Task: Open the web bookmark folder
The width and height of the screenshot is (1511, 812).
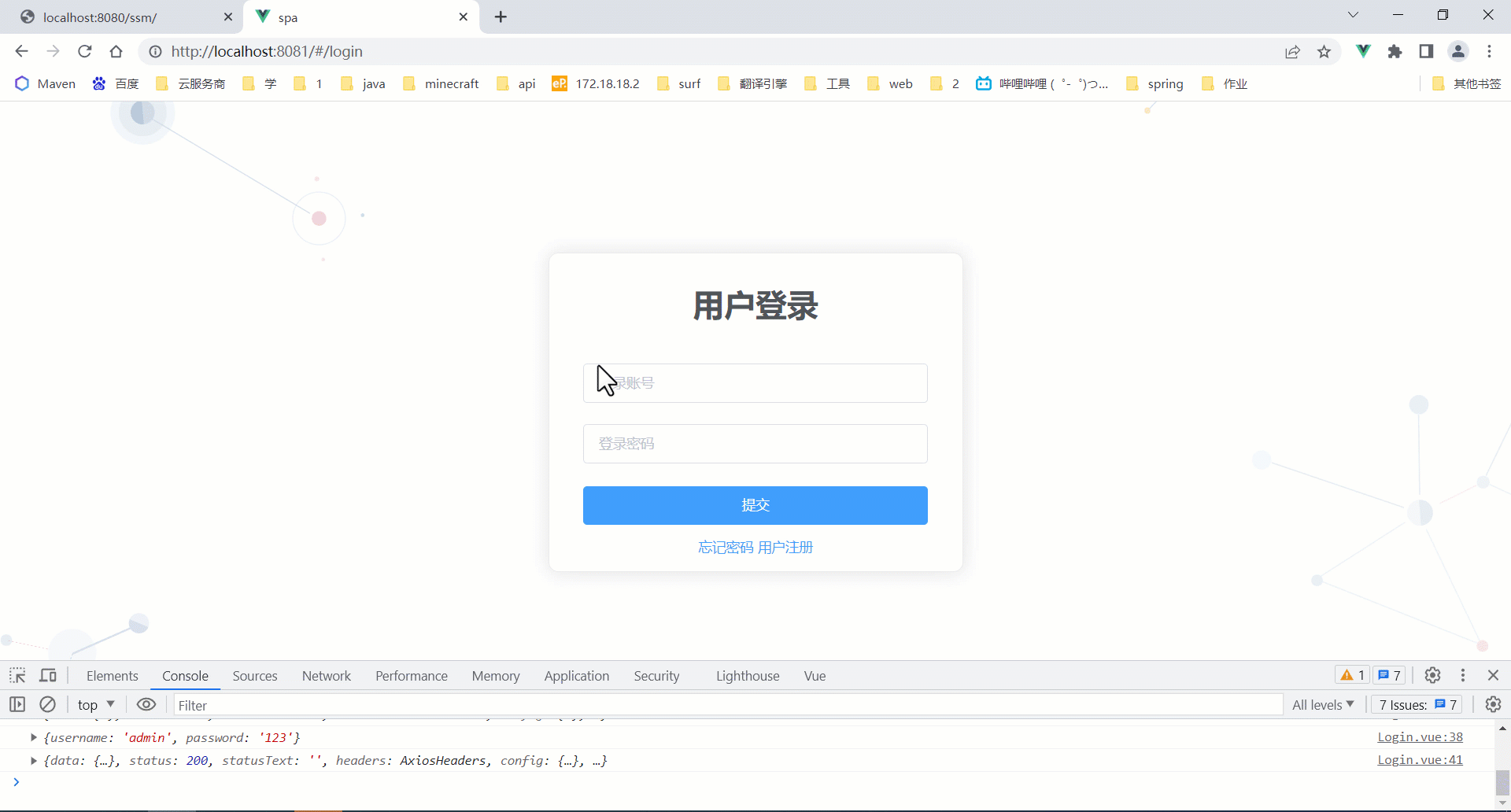Action: click(890, 83)
